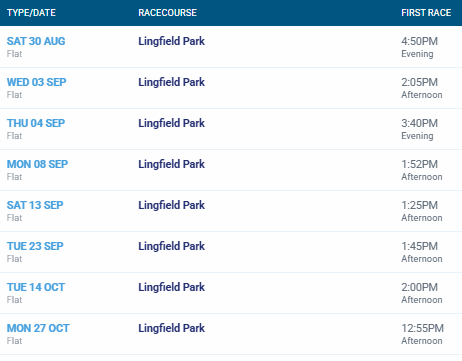The height and width of the screenshot is (361, 462).
Task: Click Lingfield Park in the 04 SEP row
Action: 171,123
